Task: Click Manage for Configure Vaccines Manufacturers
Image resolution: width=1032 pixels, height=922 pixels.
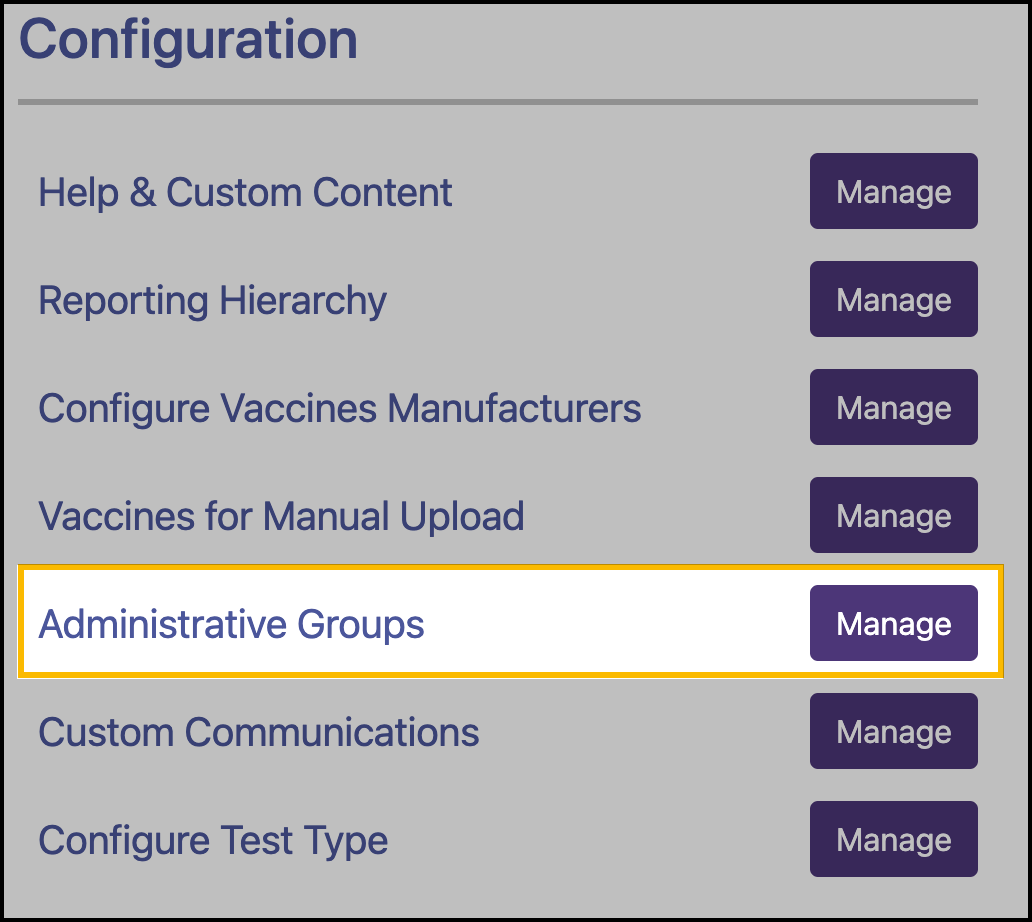Action: [x=893, y=407]
